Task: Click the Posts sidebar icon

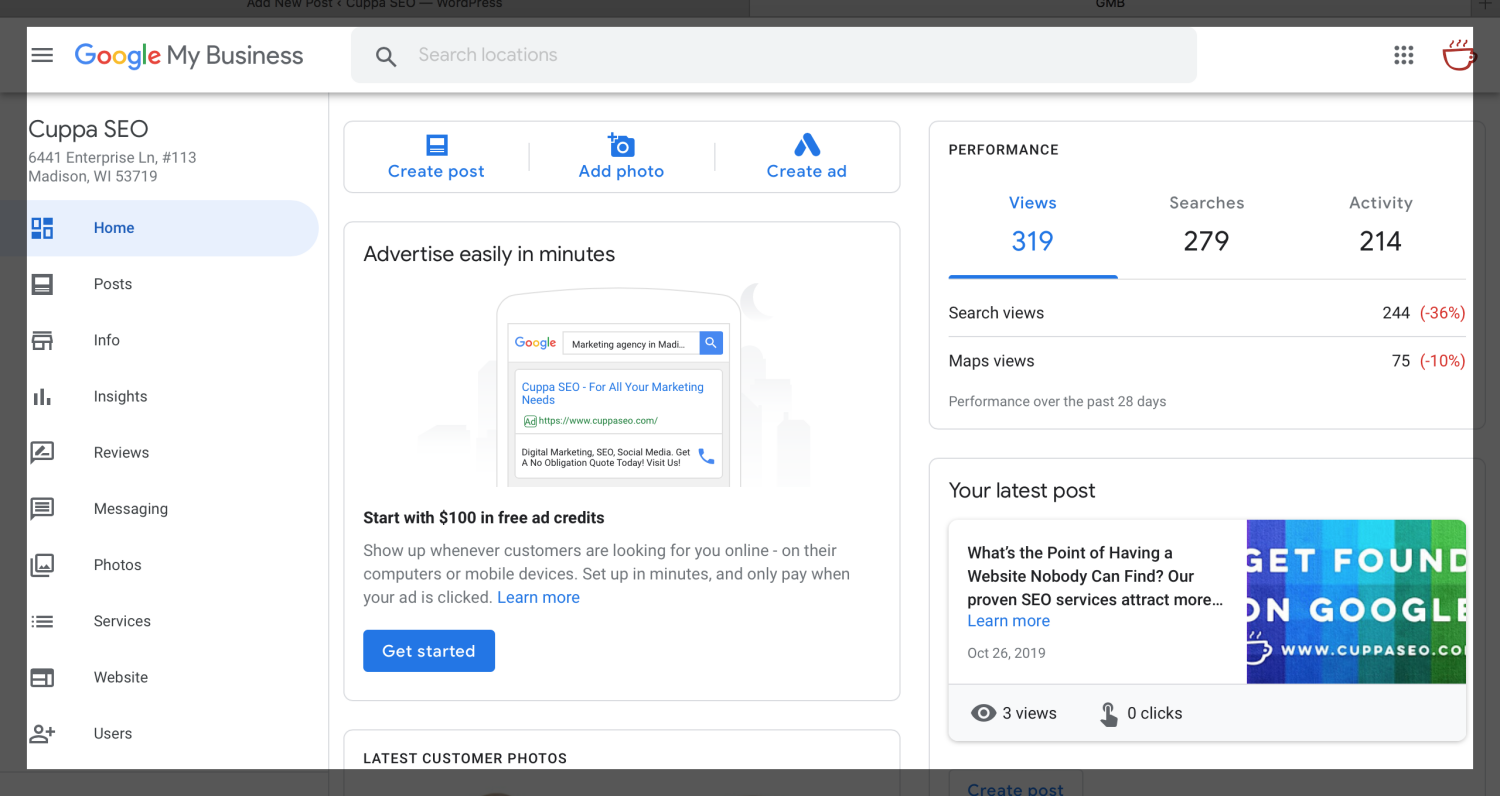Action: 42,285
